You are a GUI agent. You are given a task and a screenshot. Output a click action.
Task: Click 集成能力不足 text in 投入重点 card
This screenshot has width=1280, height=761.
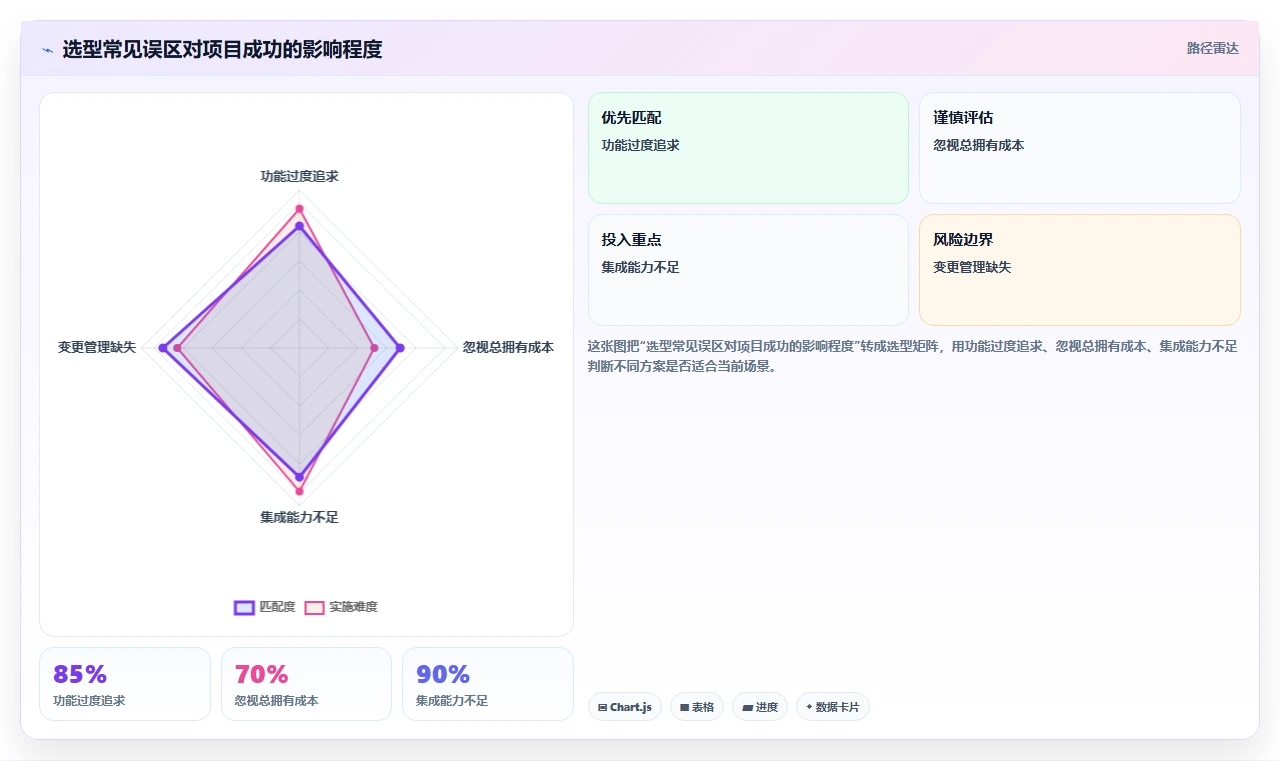tap(640, 267)
